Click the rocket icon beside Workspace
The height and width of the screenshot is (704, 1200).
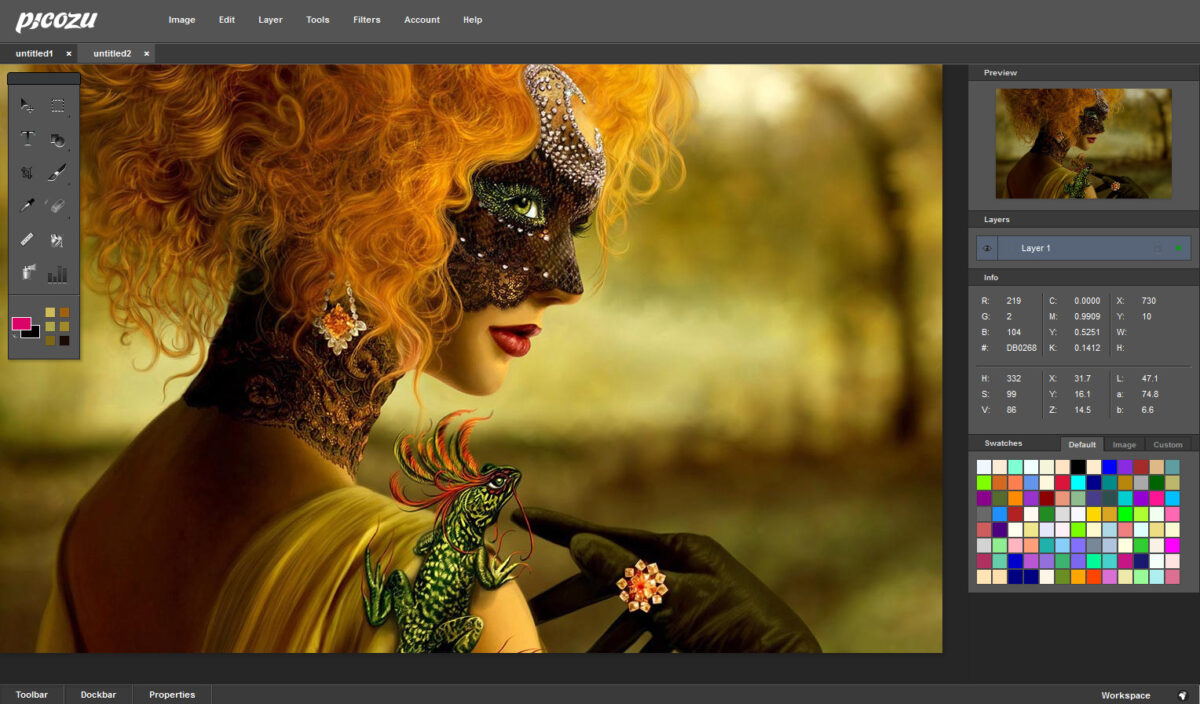(1182, 695)
